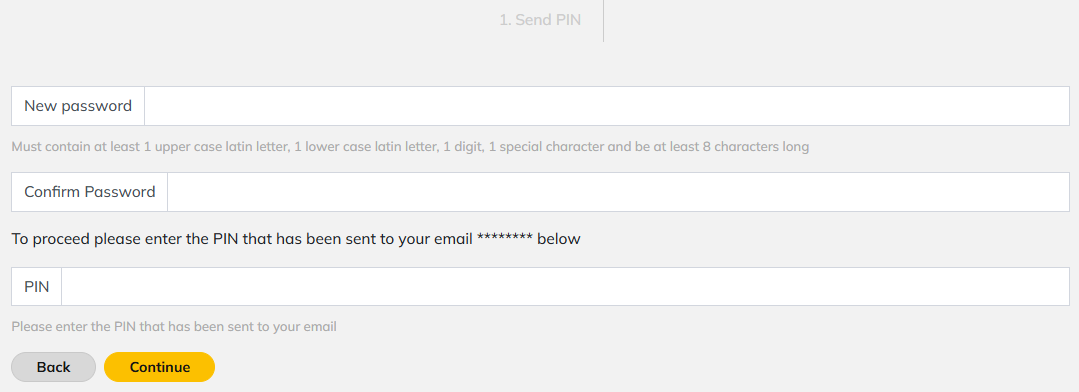This screenshot has width=1079, height=392.
Task: Click the masked email asterisks
Action: tap(504, 239)
